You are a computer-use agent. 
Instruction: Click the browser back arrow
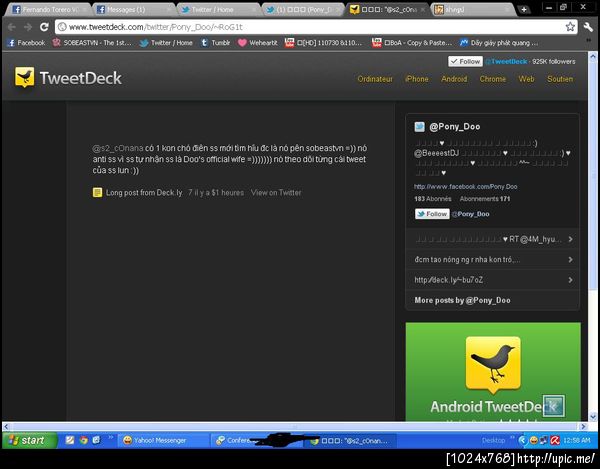coord(12,27)
